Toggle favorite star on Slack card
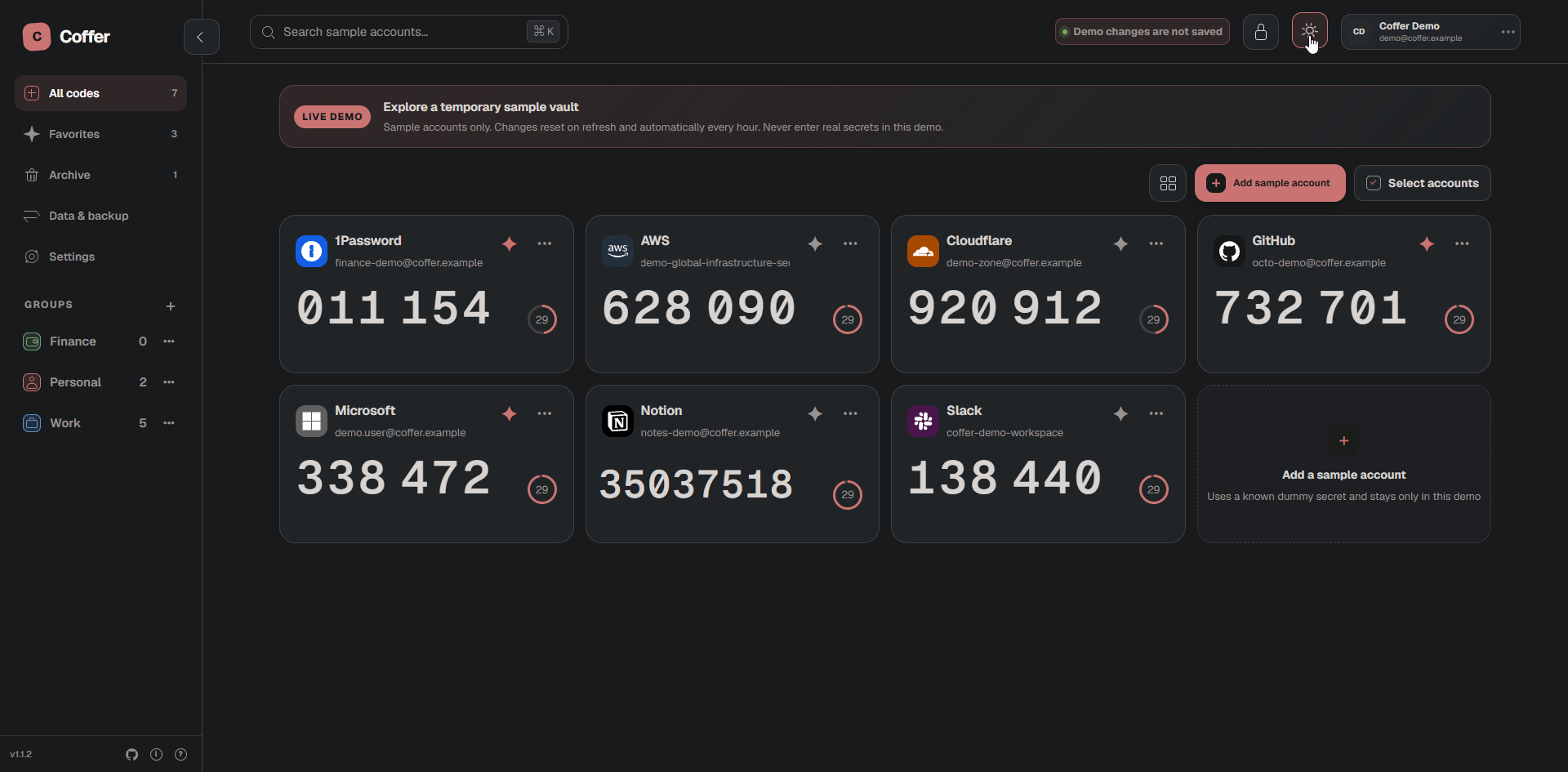The height and width of the screenshot is (772, 1568). click(1121, 413)
